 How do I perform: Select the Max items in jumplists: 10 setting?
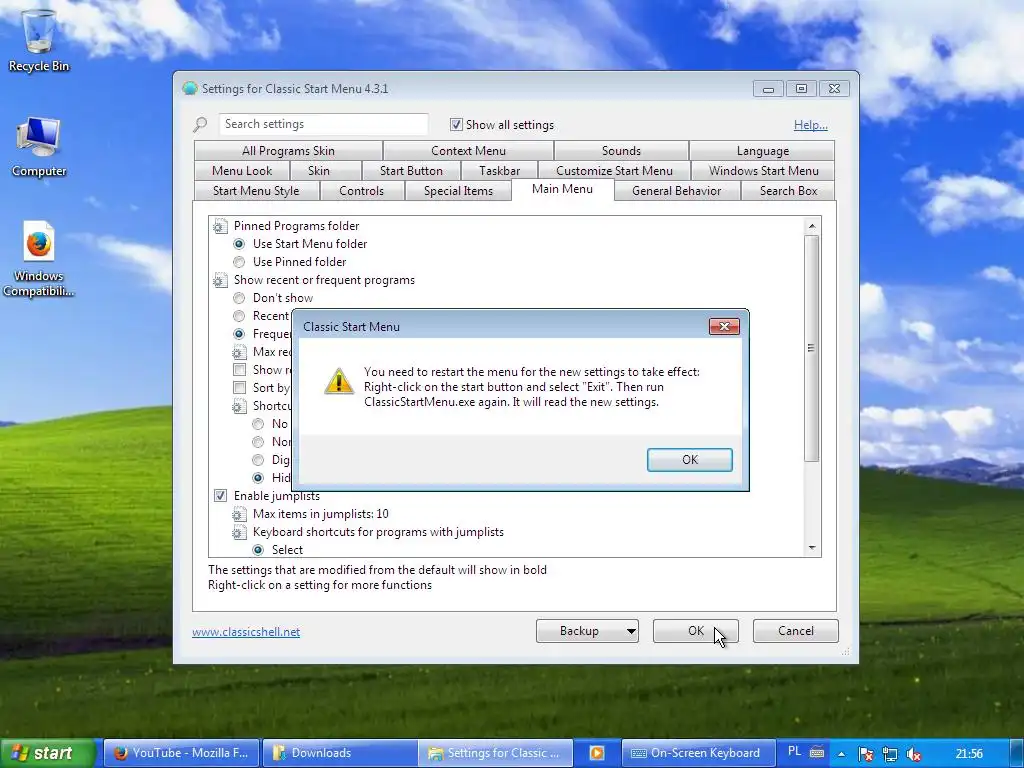pyautogui.click(x=321, y=514)
